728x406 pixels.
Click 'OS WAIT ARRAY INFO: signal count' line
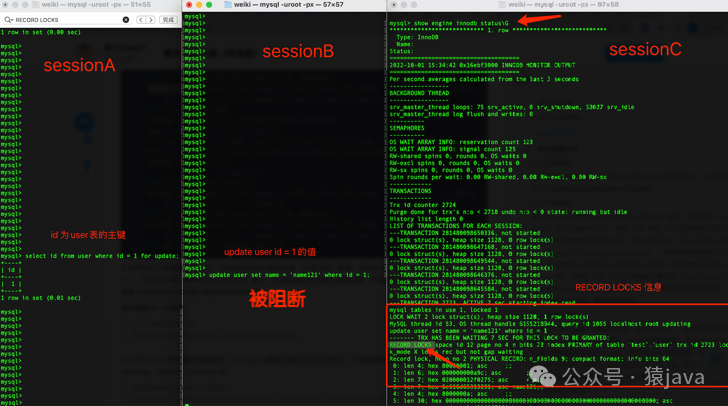(x=453, y=149)
